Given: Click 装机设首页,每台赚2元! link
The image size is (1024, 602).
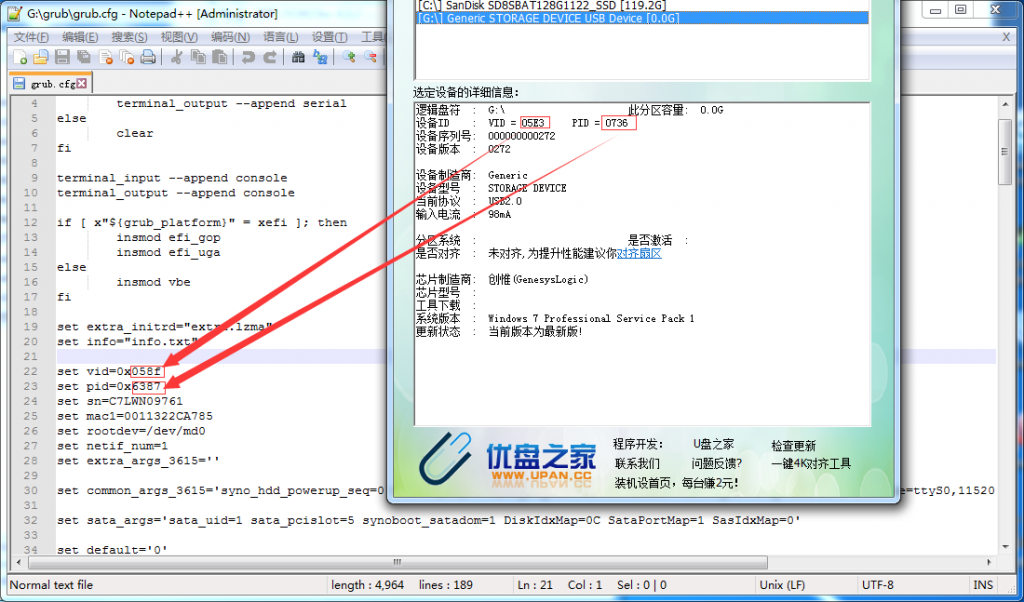Looking at the screenshot, I should (677, 483).
